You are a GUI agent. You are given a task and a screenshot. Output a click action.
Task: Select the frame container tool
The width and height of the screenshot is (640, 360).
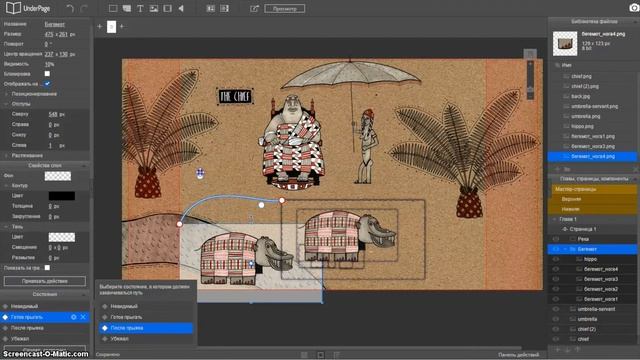pyautogui.click(x=167, y=8)
